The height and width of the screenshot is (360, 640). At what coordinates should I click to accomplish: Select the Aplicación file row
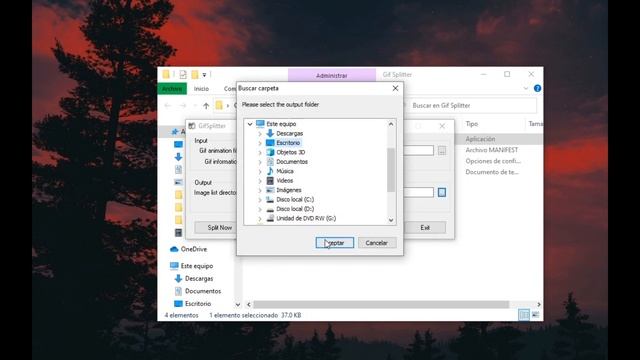coord(480,139)
